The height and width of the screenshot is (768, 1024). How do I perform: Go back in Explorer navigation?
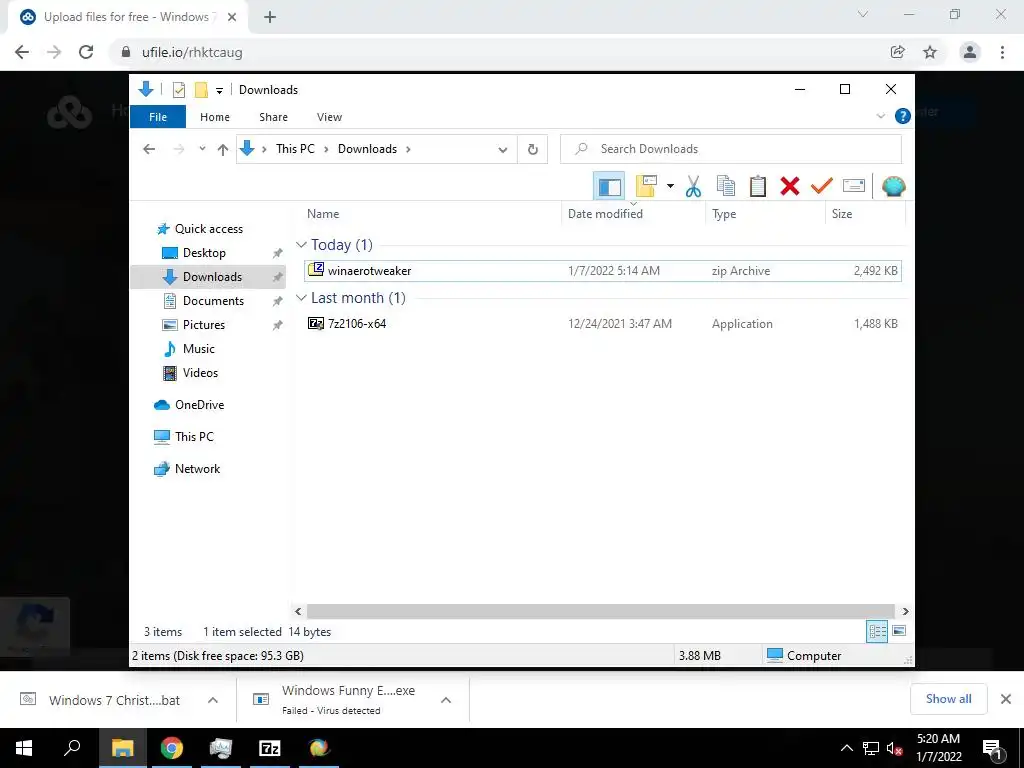pyautogui.click(x=149, y=149)
